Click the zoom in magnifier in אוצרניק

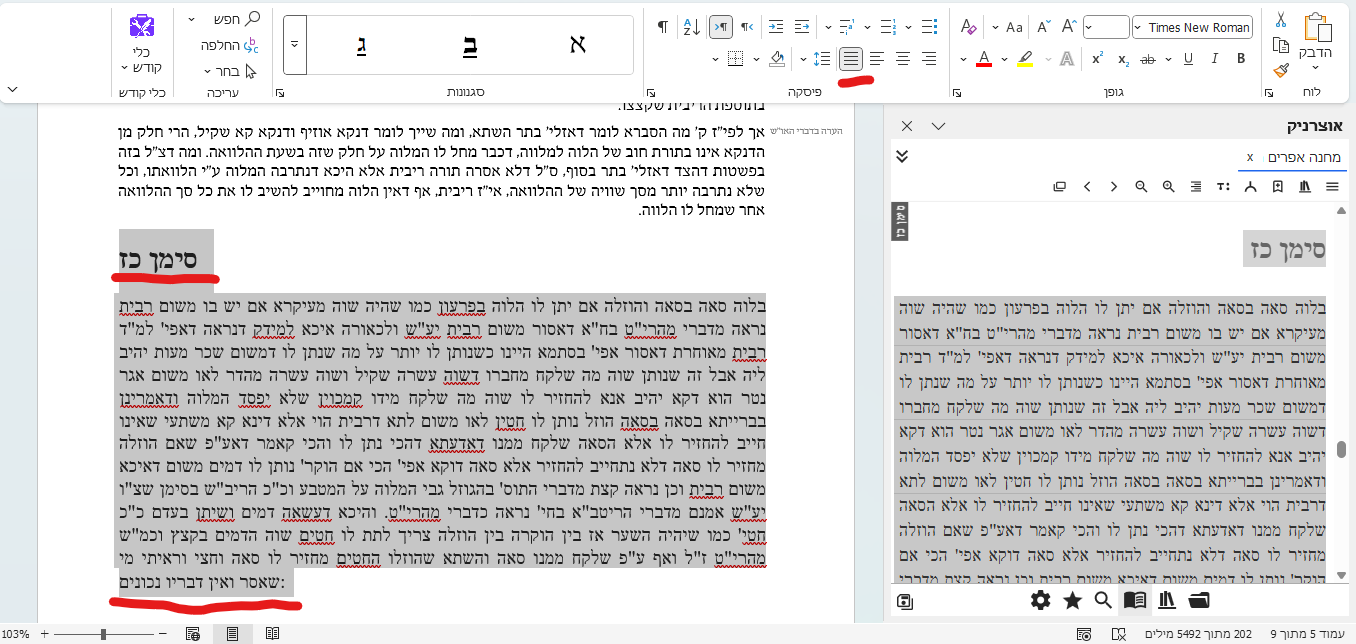1169,187
